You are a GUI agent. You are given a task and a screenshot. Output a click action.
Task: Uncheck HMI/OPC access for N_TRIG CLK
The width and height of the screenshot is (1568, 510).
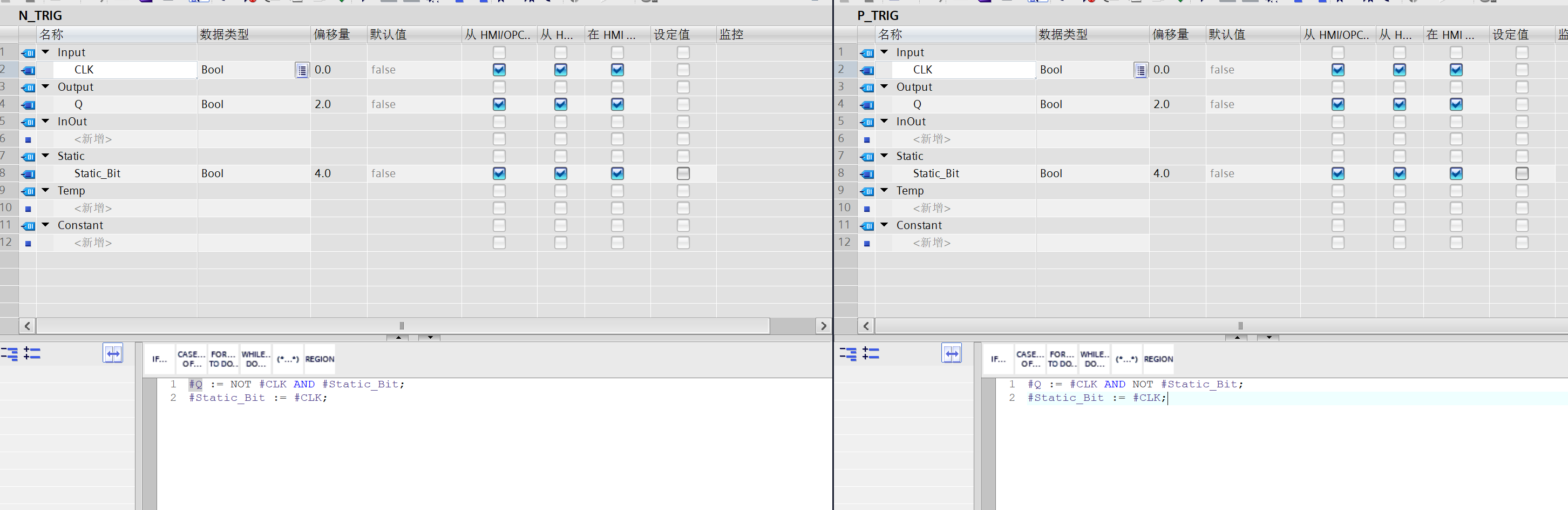[499, 70]
